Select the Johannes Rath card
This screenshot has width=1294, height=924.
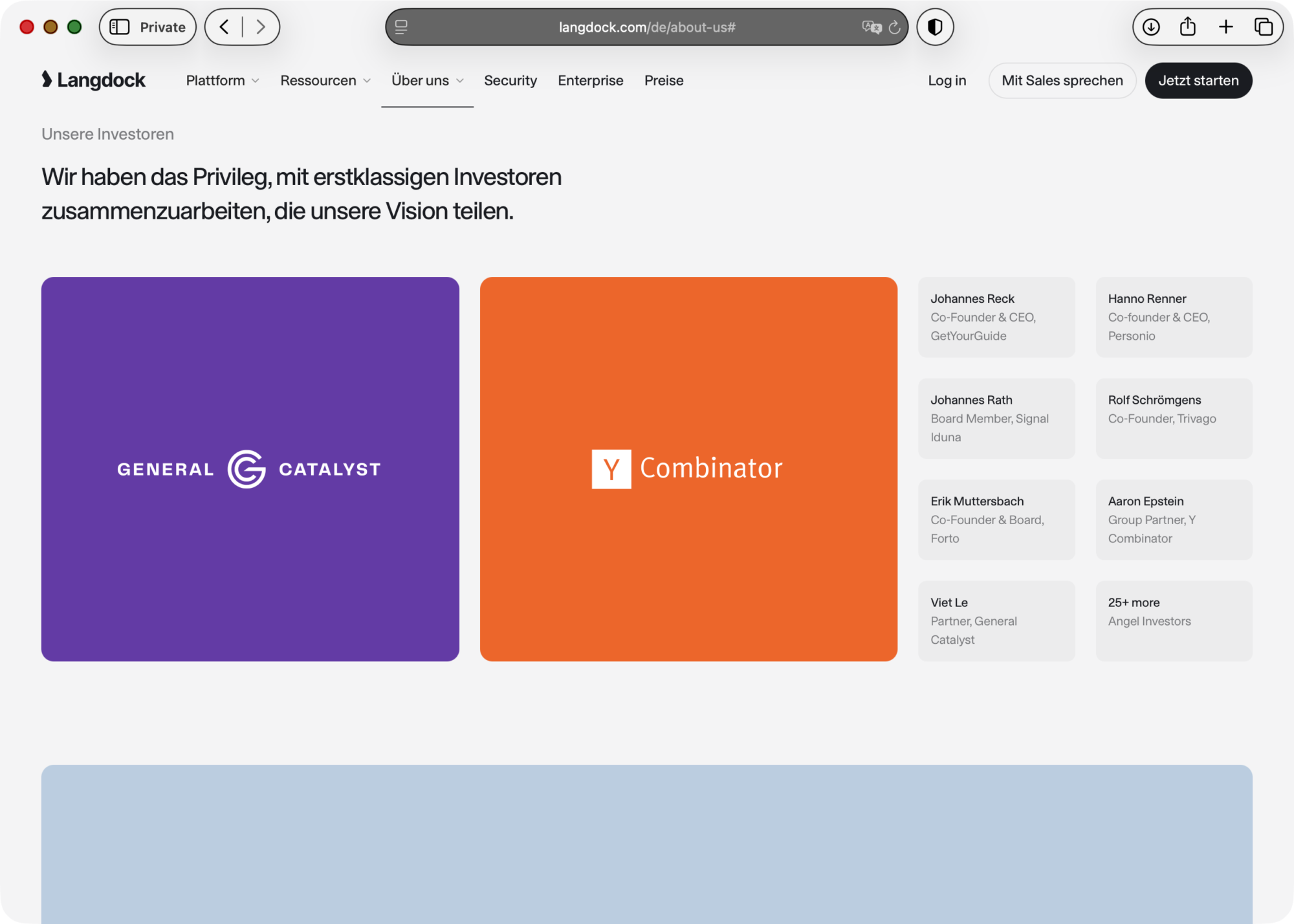click(x=996, y=419)
